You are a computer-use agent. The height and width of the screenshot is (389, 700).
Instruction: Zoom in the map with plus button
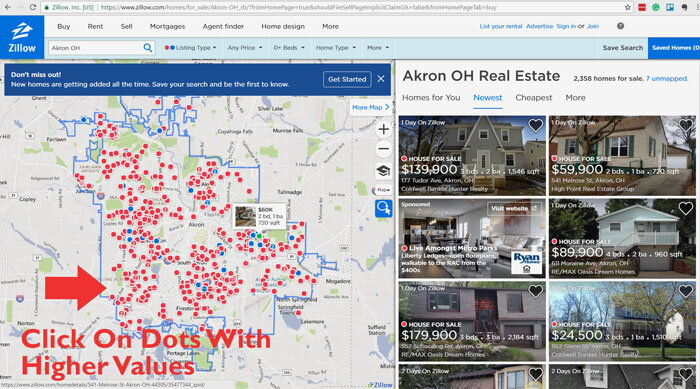[383, 130]
